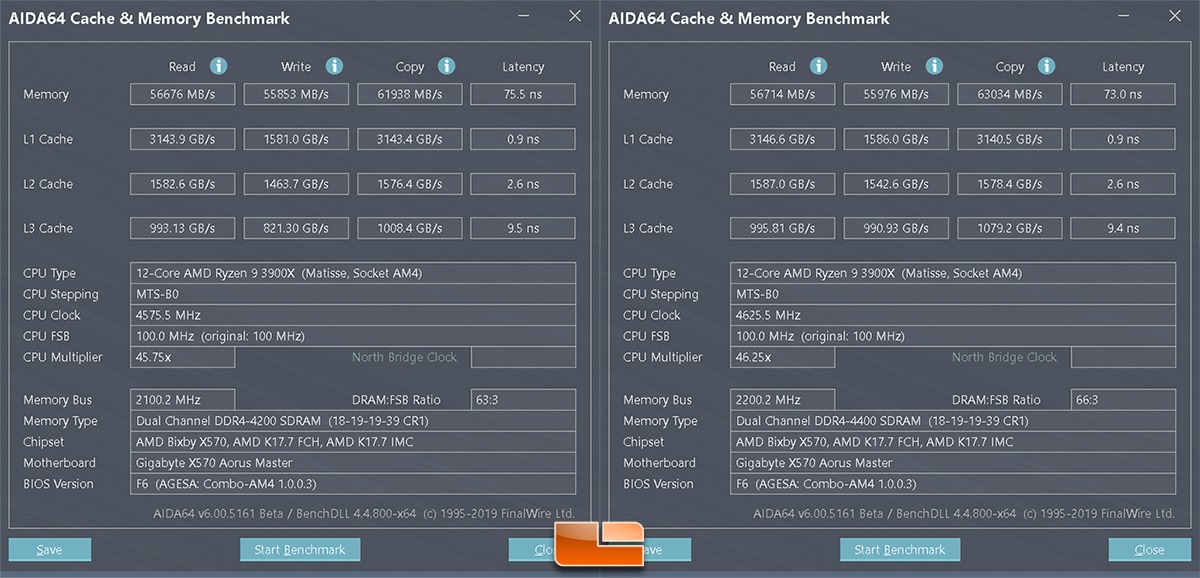
Task: Click Read info icon in right window
Action: (x=818, y=66)
